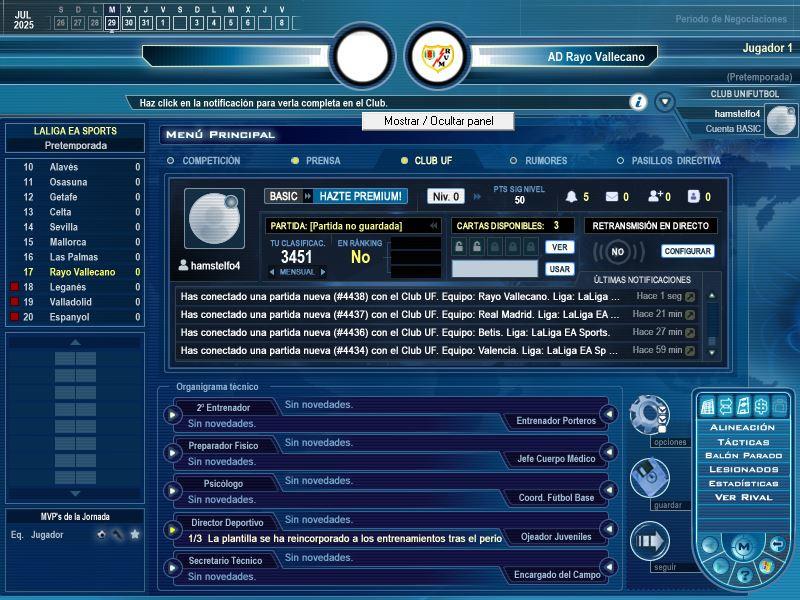Click the add friend person icon
Image resolution: width=800 pixels, height=600 pixels.
click(x=655, y=196)
